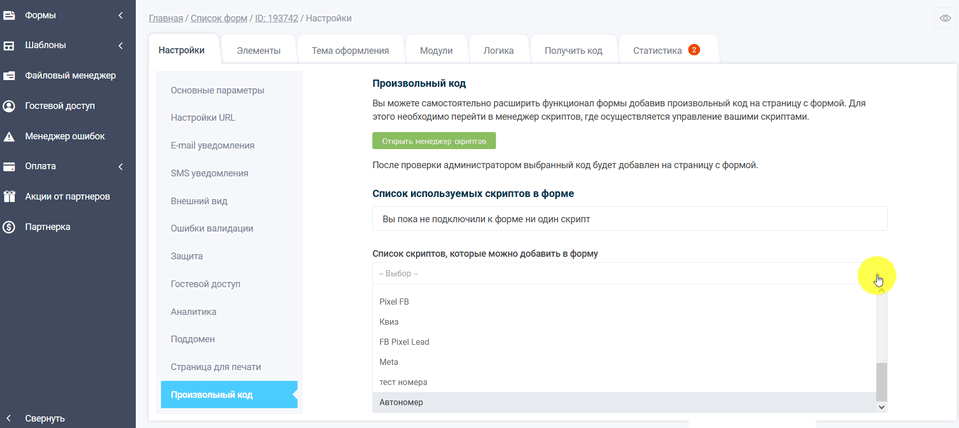Open Защита settings section
959x428 pixels.
[187, 256]
